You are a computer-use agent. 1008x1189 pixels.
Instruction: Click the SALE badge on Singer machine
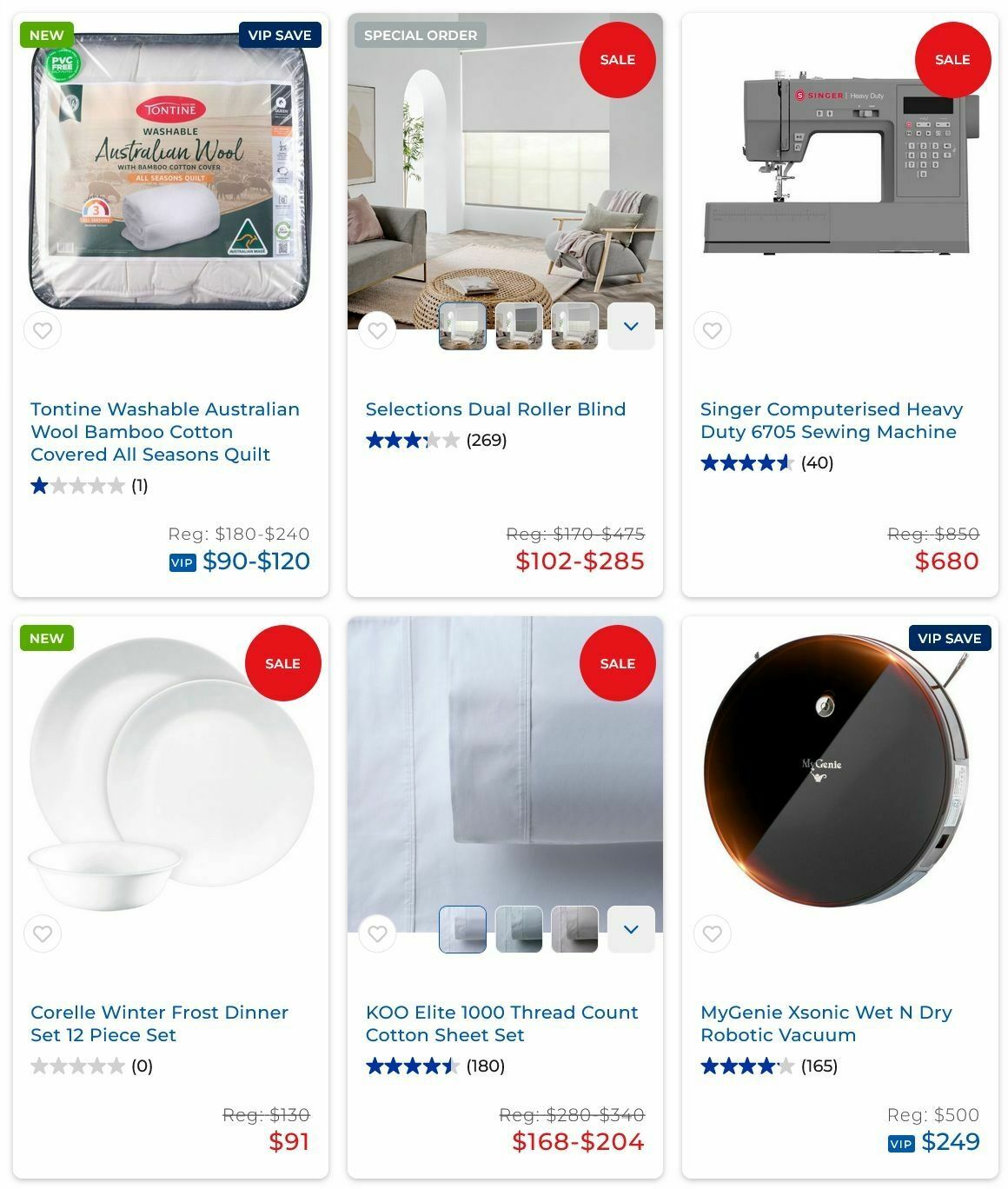952,60
